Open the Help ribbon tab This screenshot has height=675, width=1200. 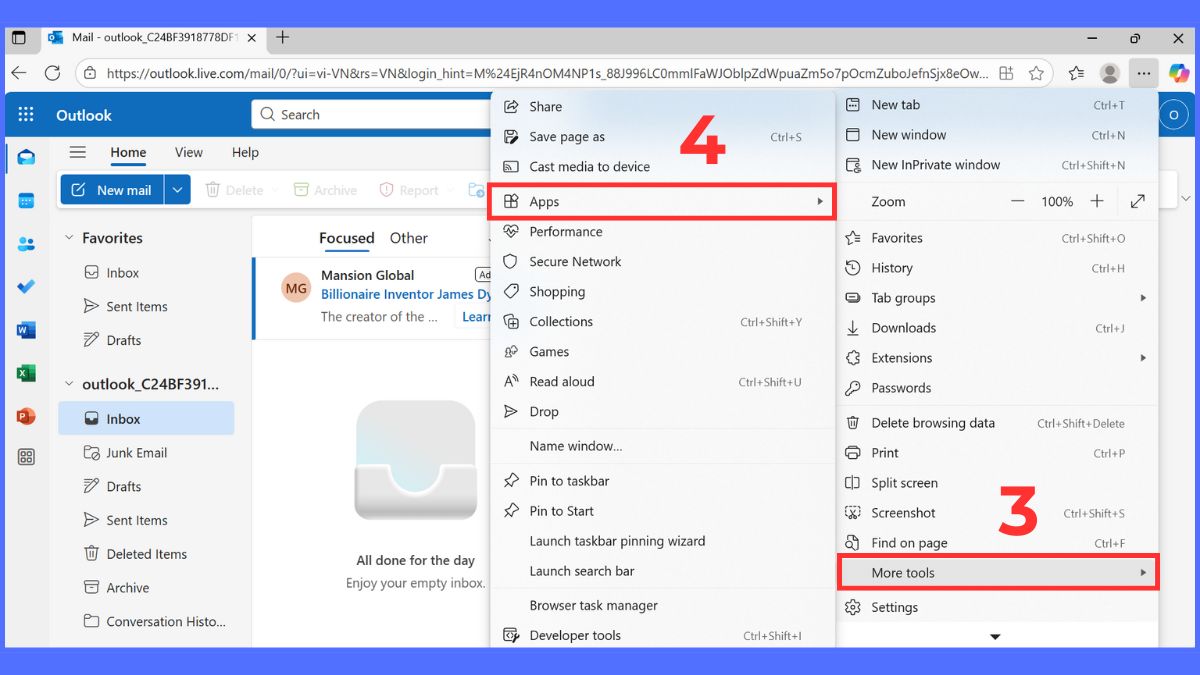pos(245,153)
